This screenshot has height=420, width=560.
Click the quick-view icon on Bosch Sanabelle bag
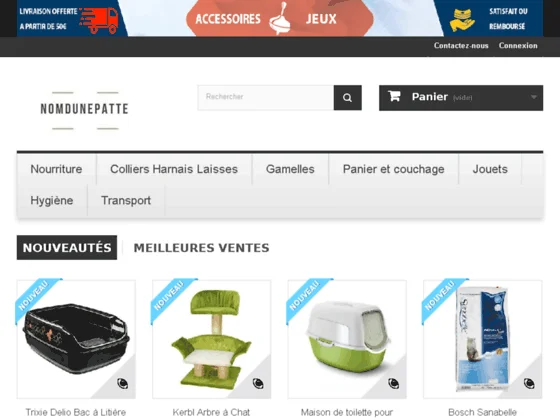tap(529, 384)
